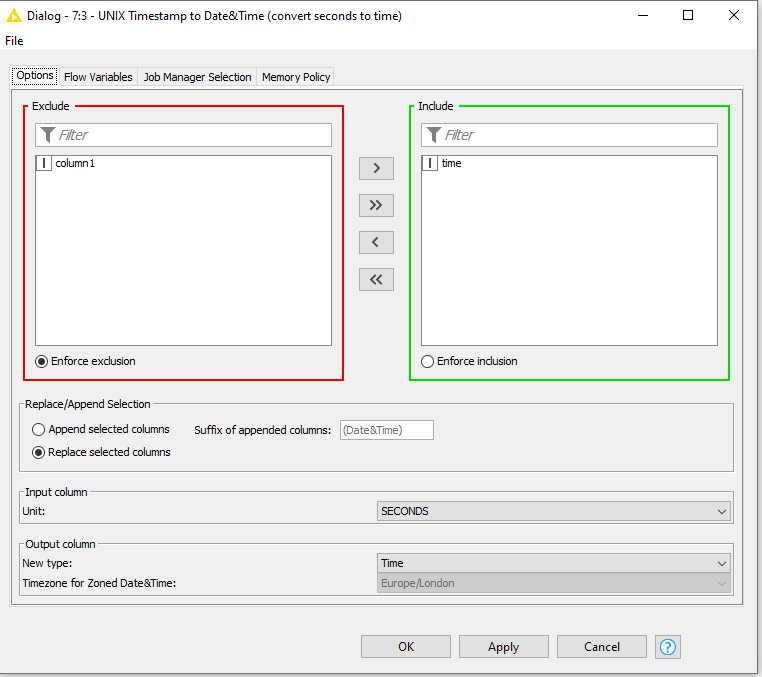This screenshot has height=677, width=762.
Task: Click the KNIME warning triangle icon in title bar
Action: (14, 16)
